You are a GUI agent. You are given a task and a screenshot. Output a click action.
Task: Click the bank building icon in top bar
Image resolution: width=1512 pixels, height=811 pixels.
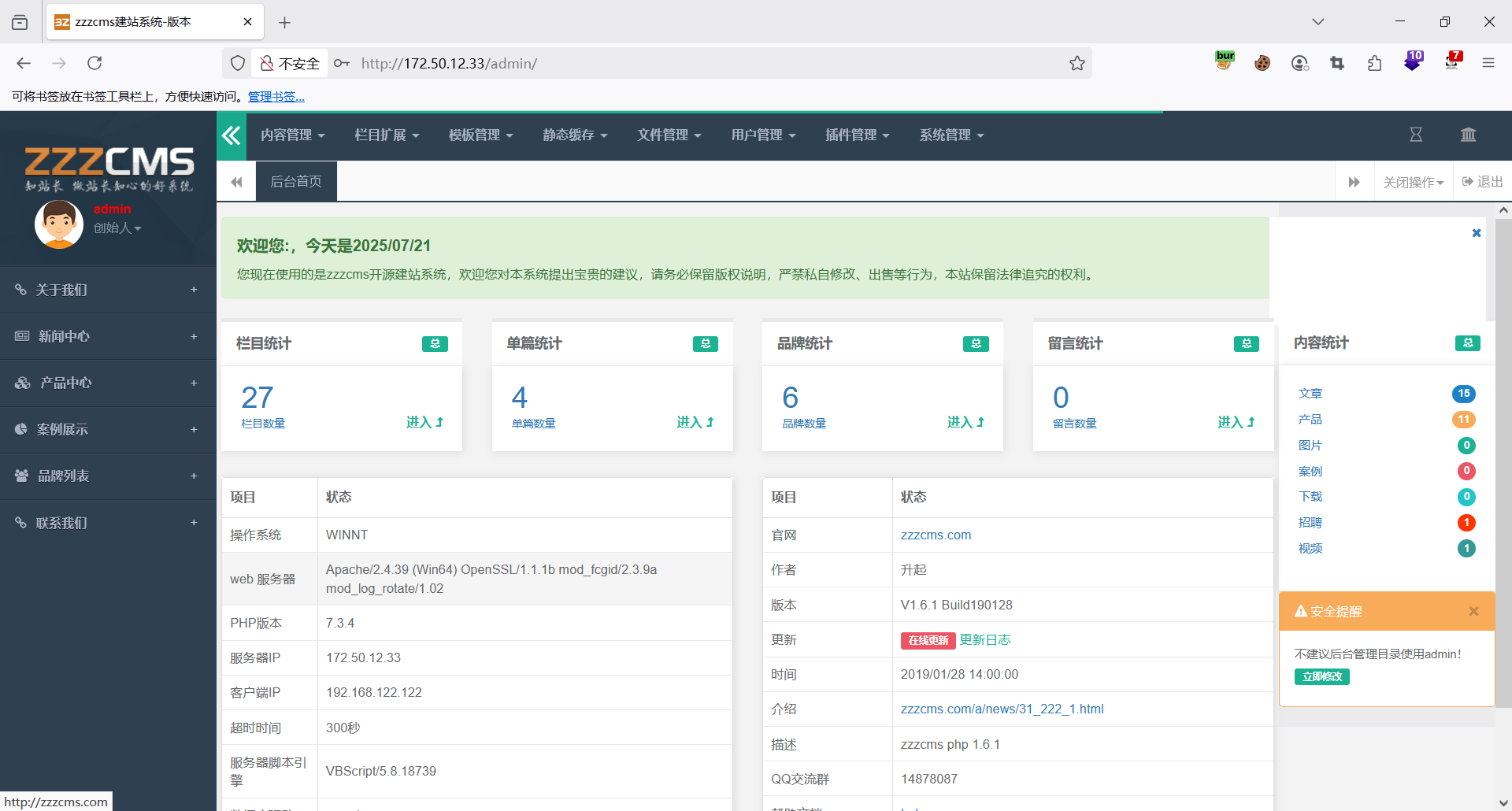click(1469, 135)
